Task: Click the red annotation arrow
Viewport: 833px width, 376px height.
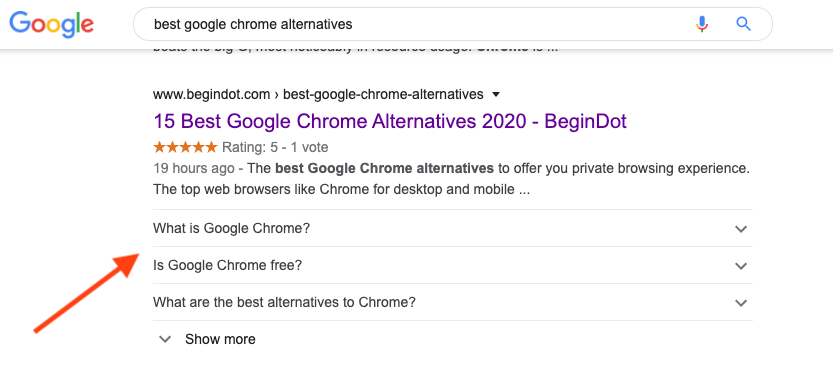Action: click(x=86, y=293)
